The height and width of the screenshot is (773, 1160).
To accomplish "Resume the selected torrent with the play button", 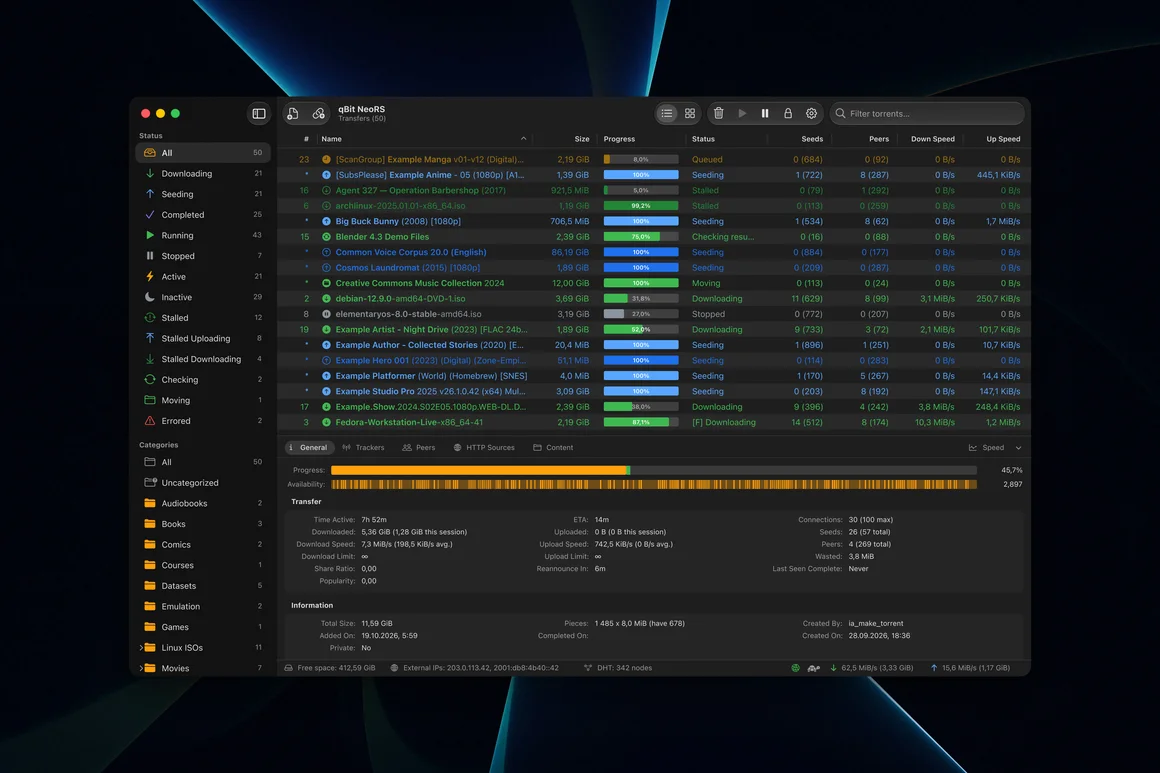I will 742,113.
